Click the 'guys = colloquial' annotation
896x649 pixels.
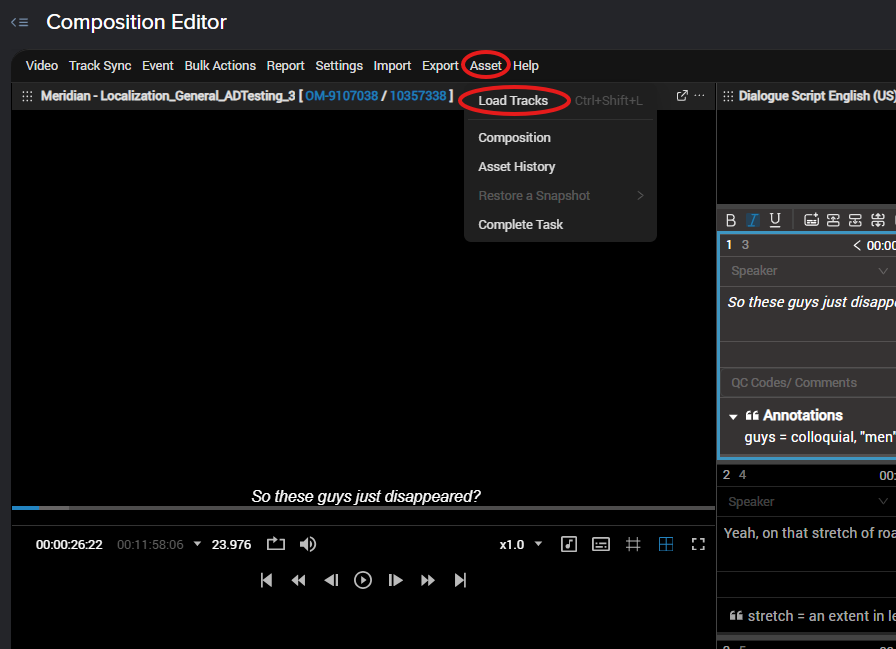pos(820,437)
